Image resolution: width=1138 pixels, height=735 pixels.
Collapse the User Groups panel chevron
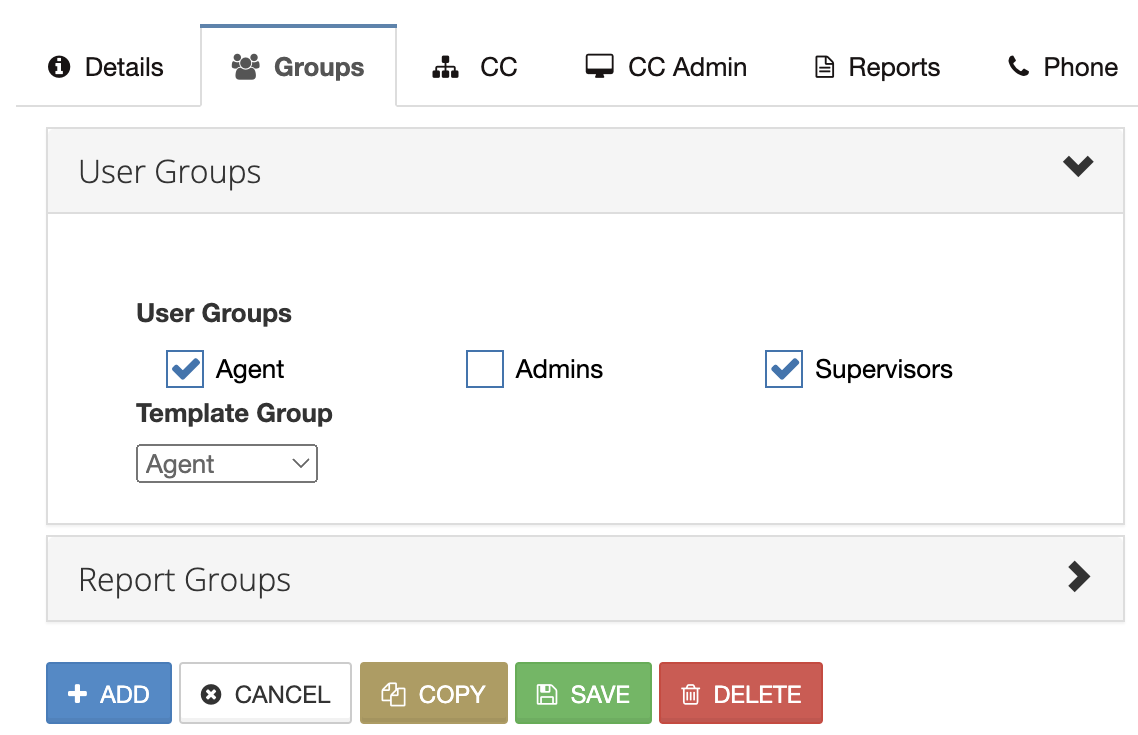(1078, 166)
